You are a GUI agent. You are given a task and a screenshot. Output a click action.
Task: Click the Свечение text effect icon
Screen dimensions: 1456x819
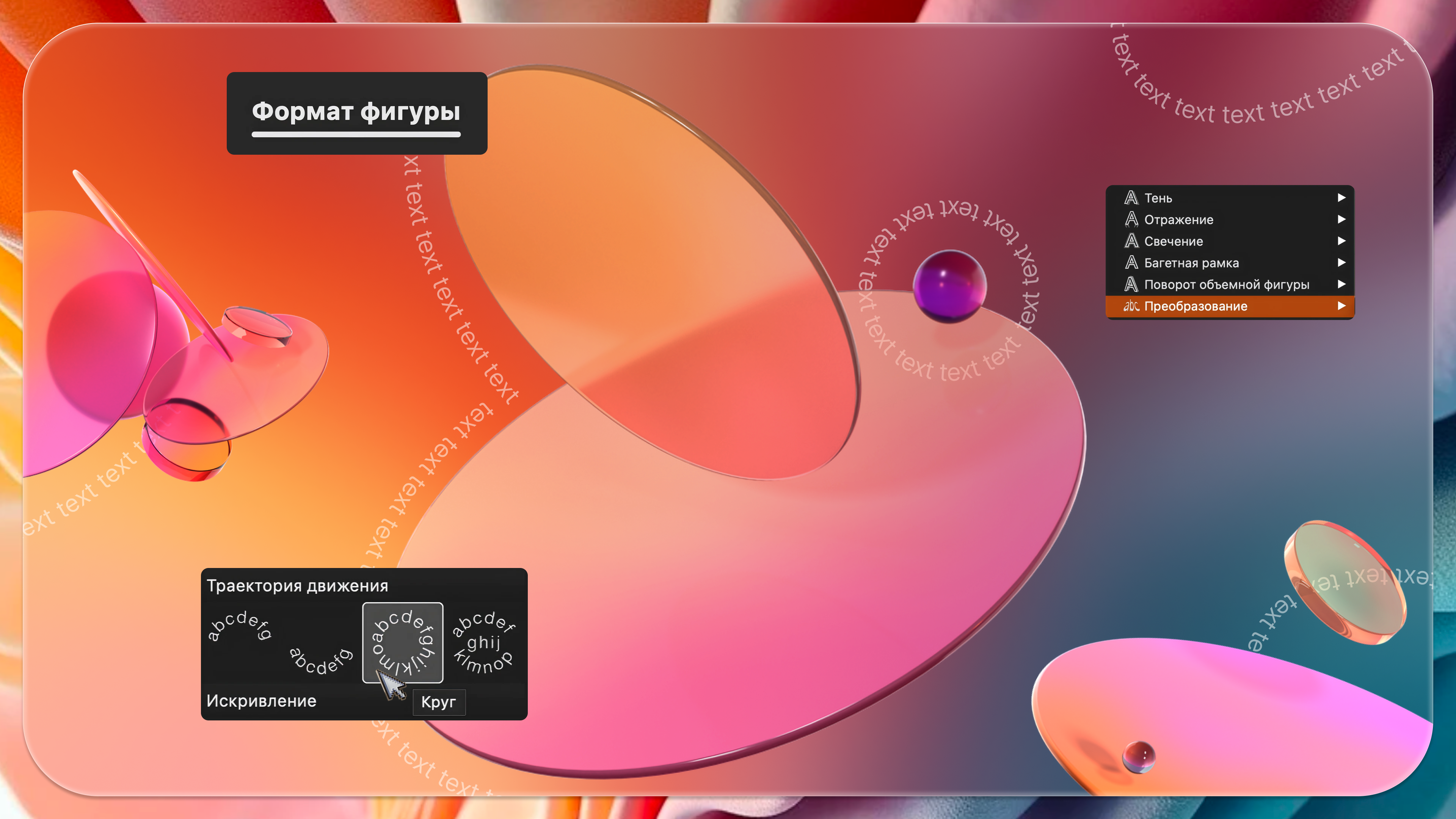(1131, 241)
